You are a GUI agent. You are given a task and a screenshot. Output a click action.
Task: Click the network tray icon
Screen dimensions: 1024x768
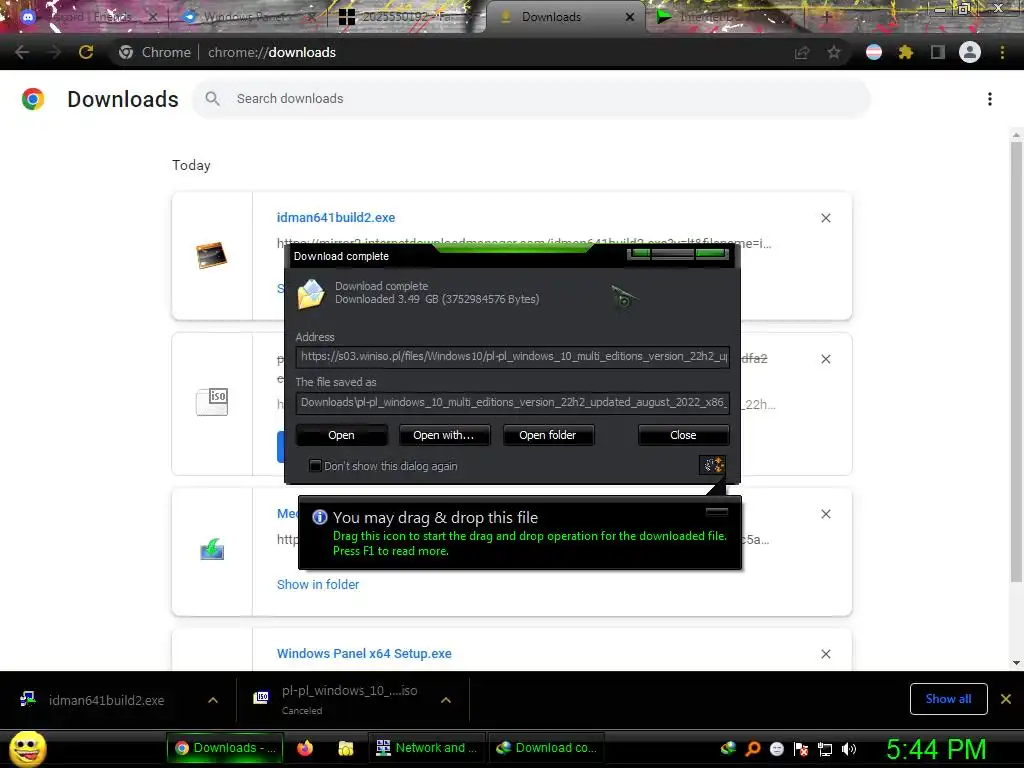pyautogui.click(x=825, y=748)
